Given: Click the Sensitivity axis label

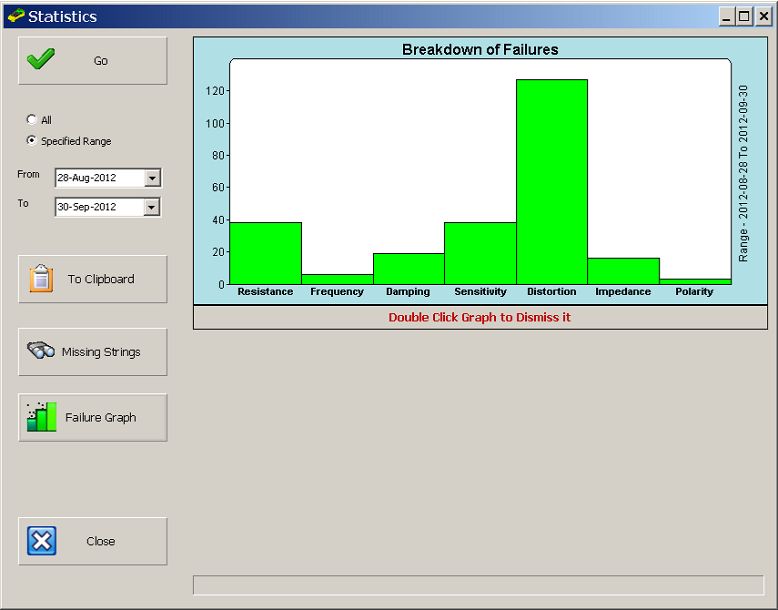Looking at the screenshot, I should coord(480,291).
